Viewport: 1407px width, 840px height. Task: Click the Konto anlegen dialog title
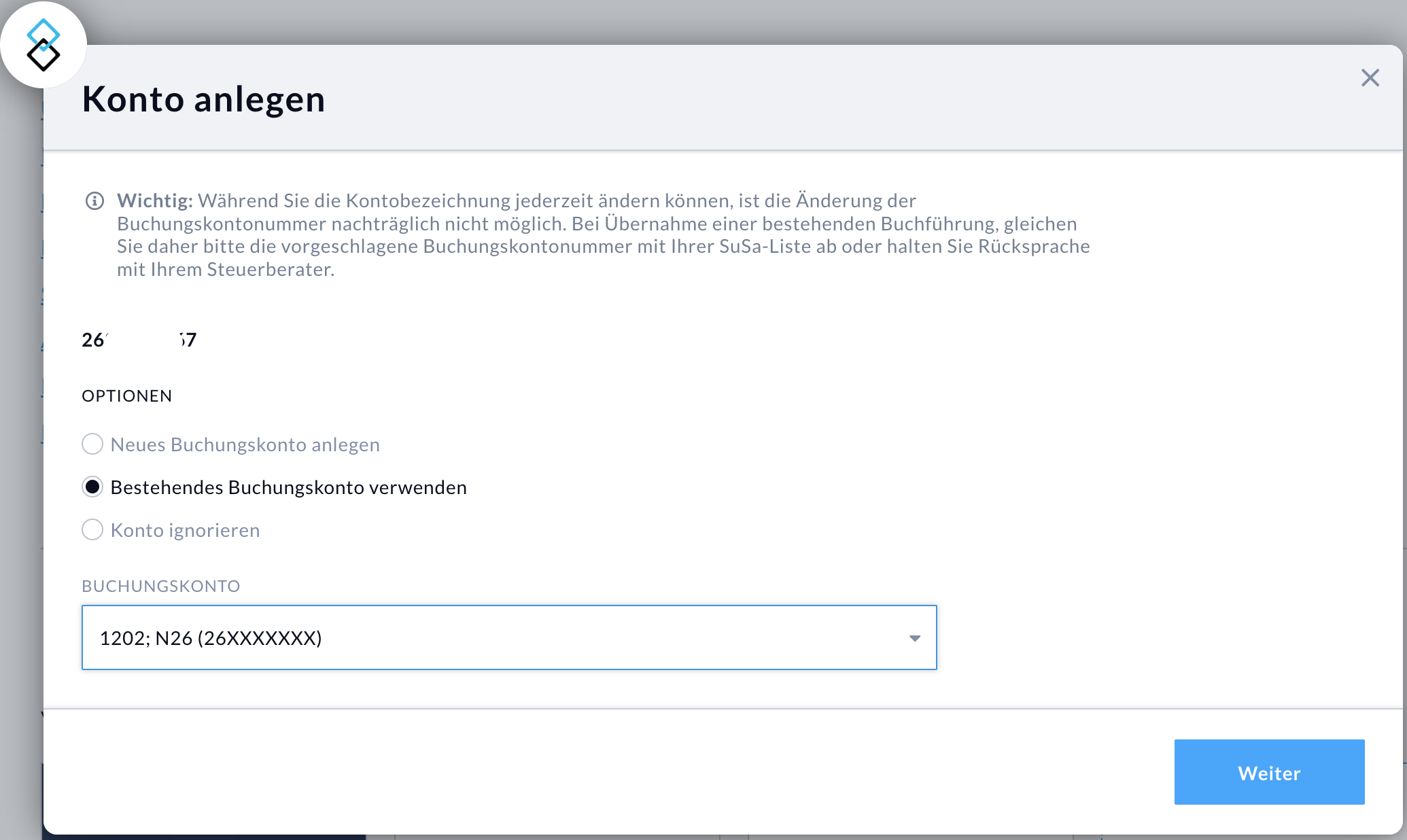tap(203, 99)
